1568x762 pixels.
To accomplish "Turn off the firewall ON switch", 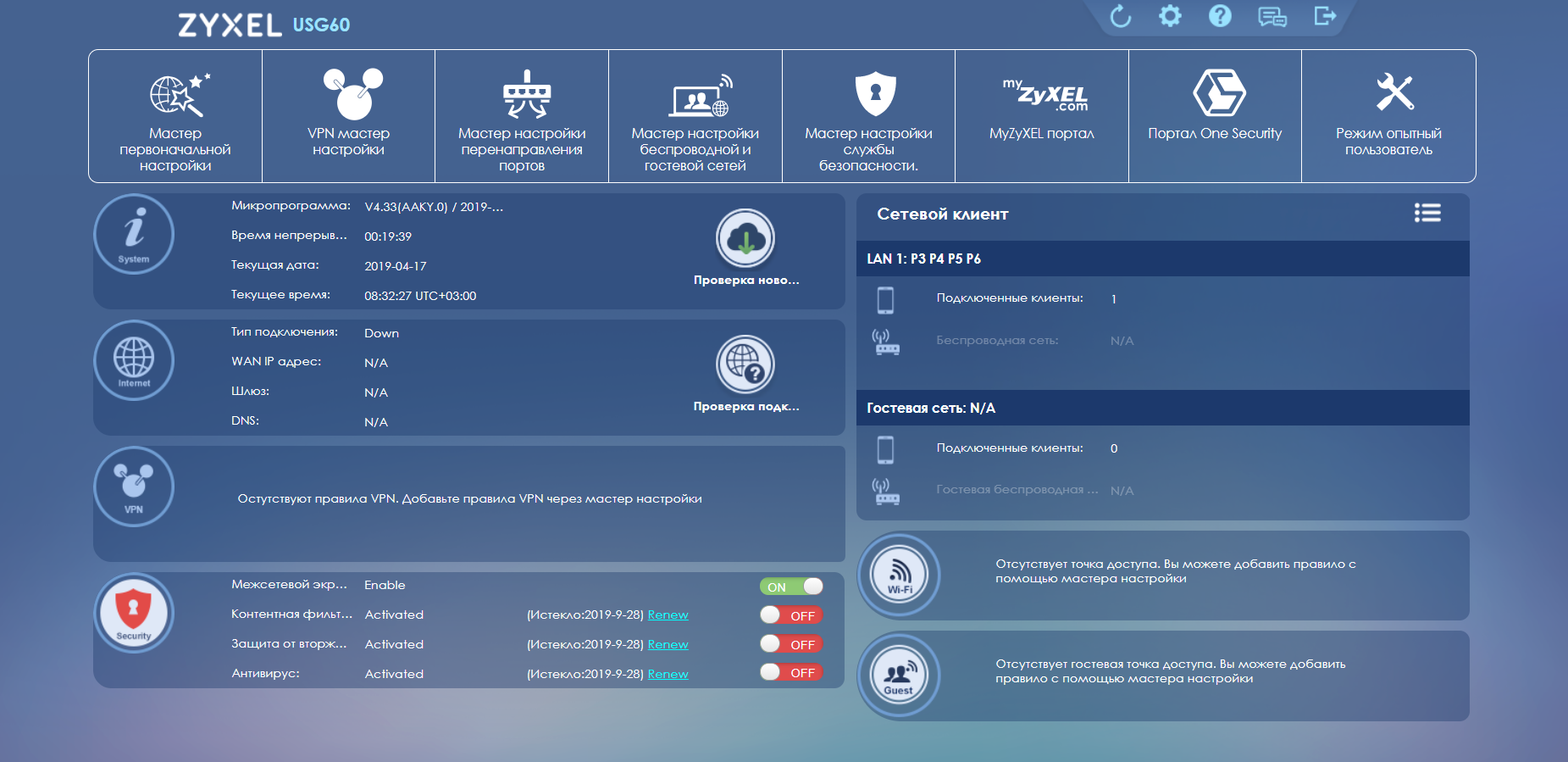I will point(791,587).
